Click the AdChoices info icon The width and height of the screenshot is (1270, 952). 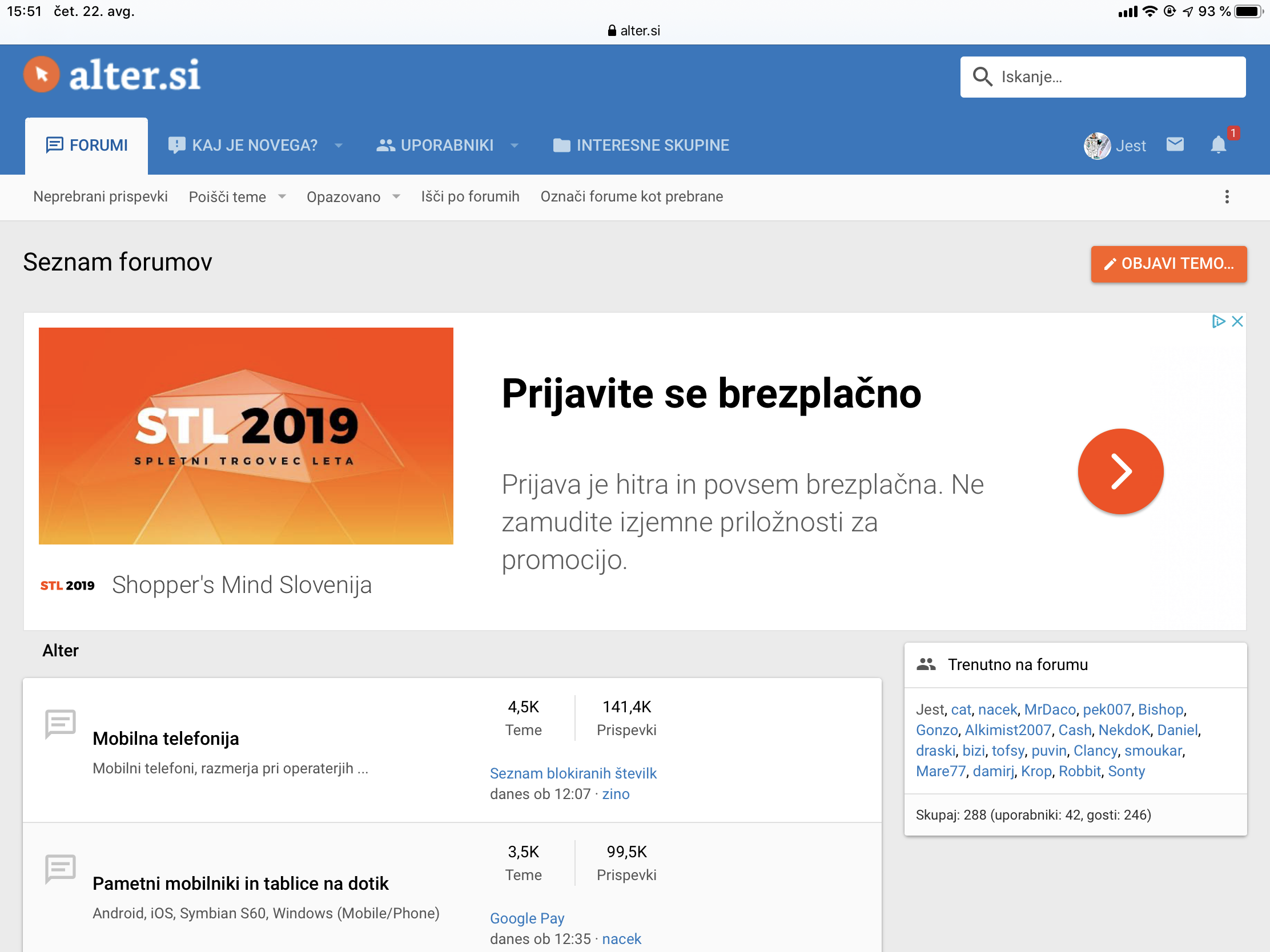[1217, 321]
